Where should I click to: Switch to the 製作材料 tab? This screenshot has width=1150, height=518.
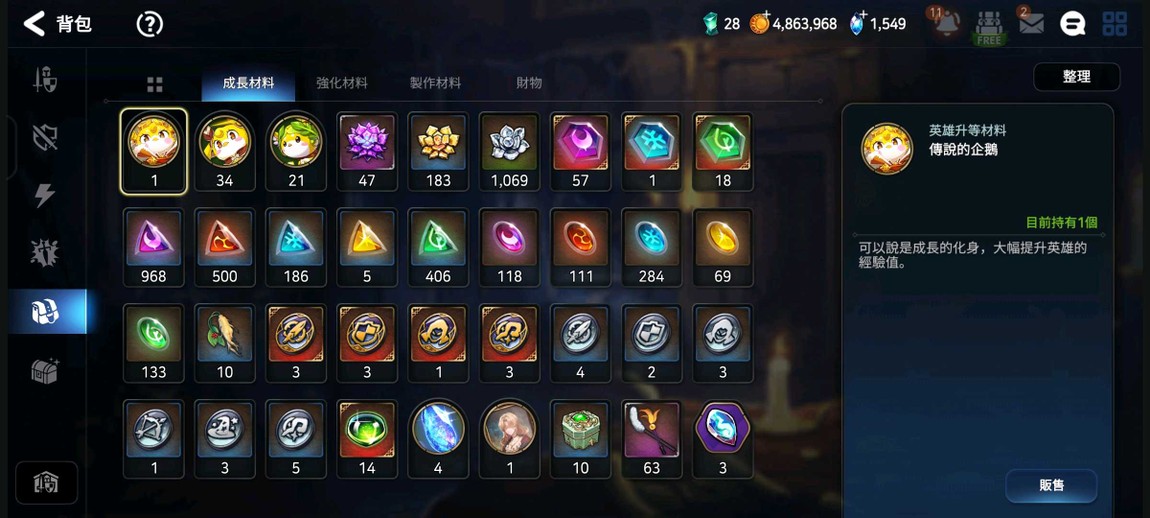coord(436,83)
